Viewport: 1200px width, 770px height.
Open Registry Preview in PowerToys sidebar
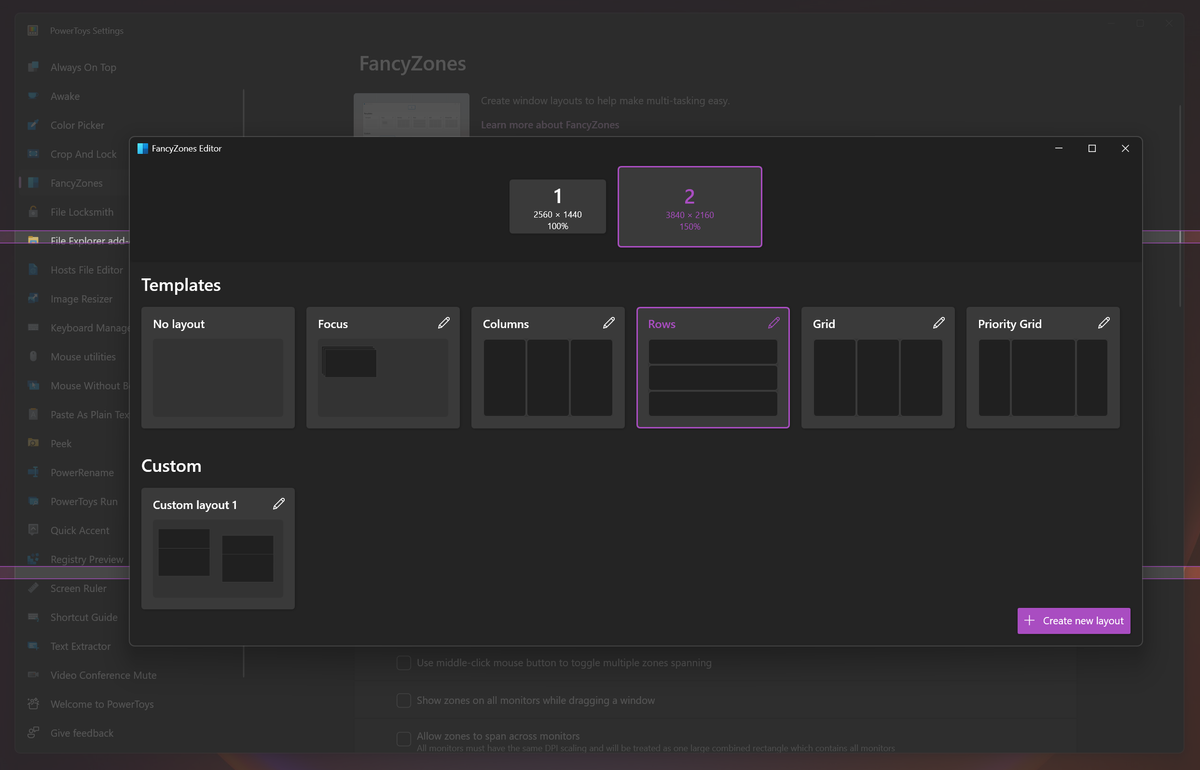point(87,559)
